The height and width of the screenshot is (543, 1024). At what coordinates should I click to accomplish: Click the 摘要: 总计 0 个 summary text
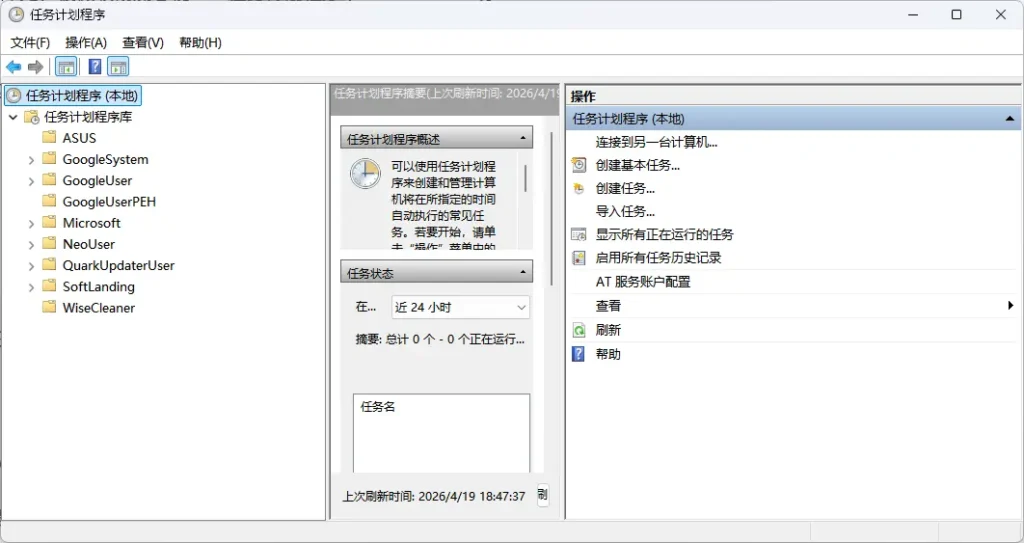click(x=440, y=339)
